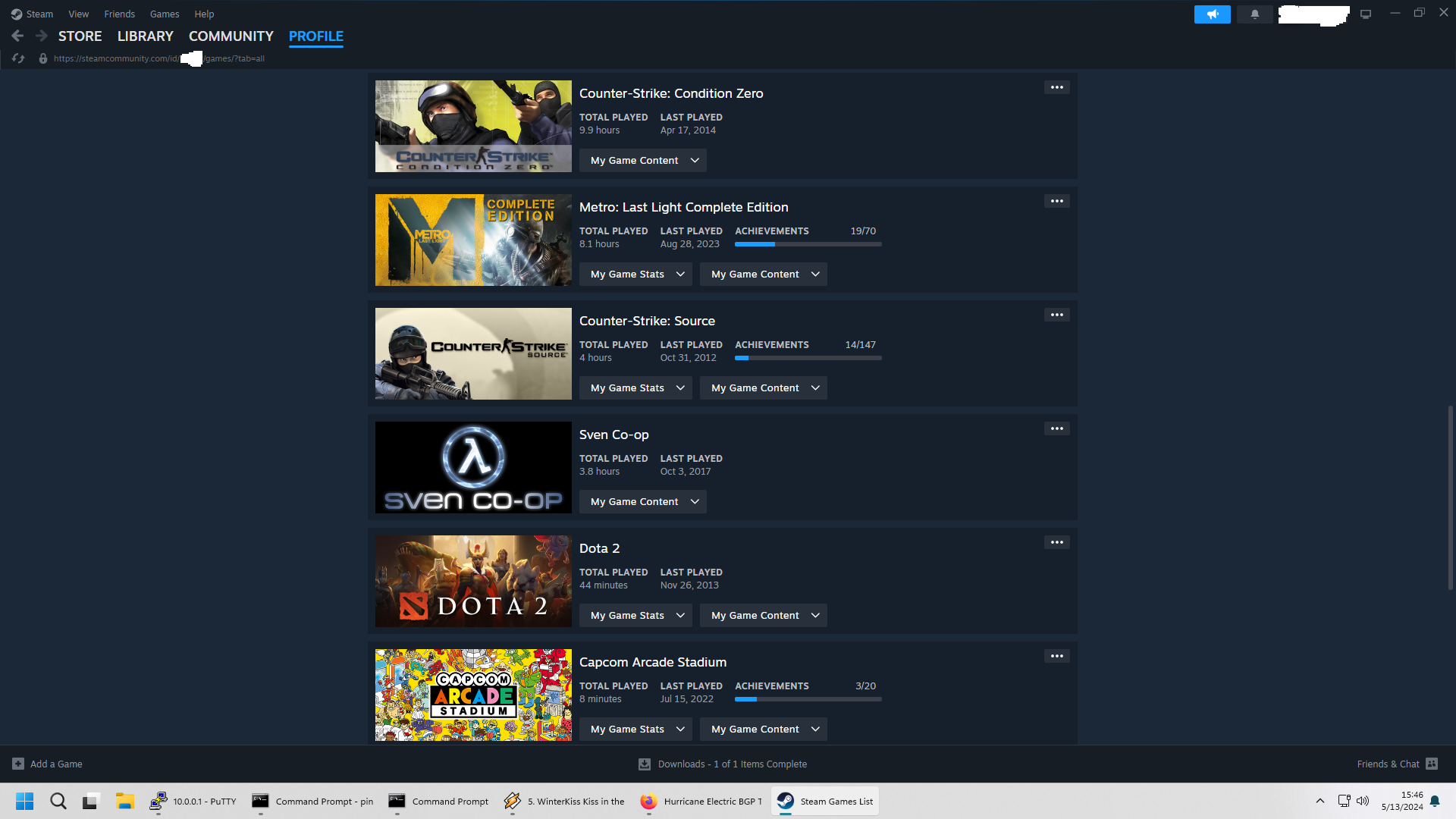The height and width of the screenshot is (819, 1456).
Task: Expand My Game Content for Condition Zero
Action: pos(643,160)
